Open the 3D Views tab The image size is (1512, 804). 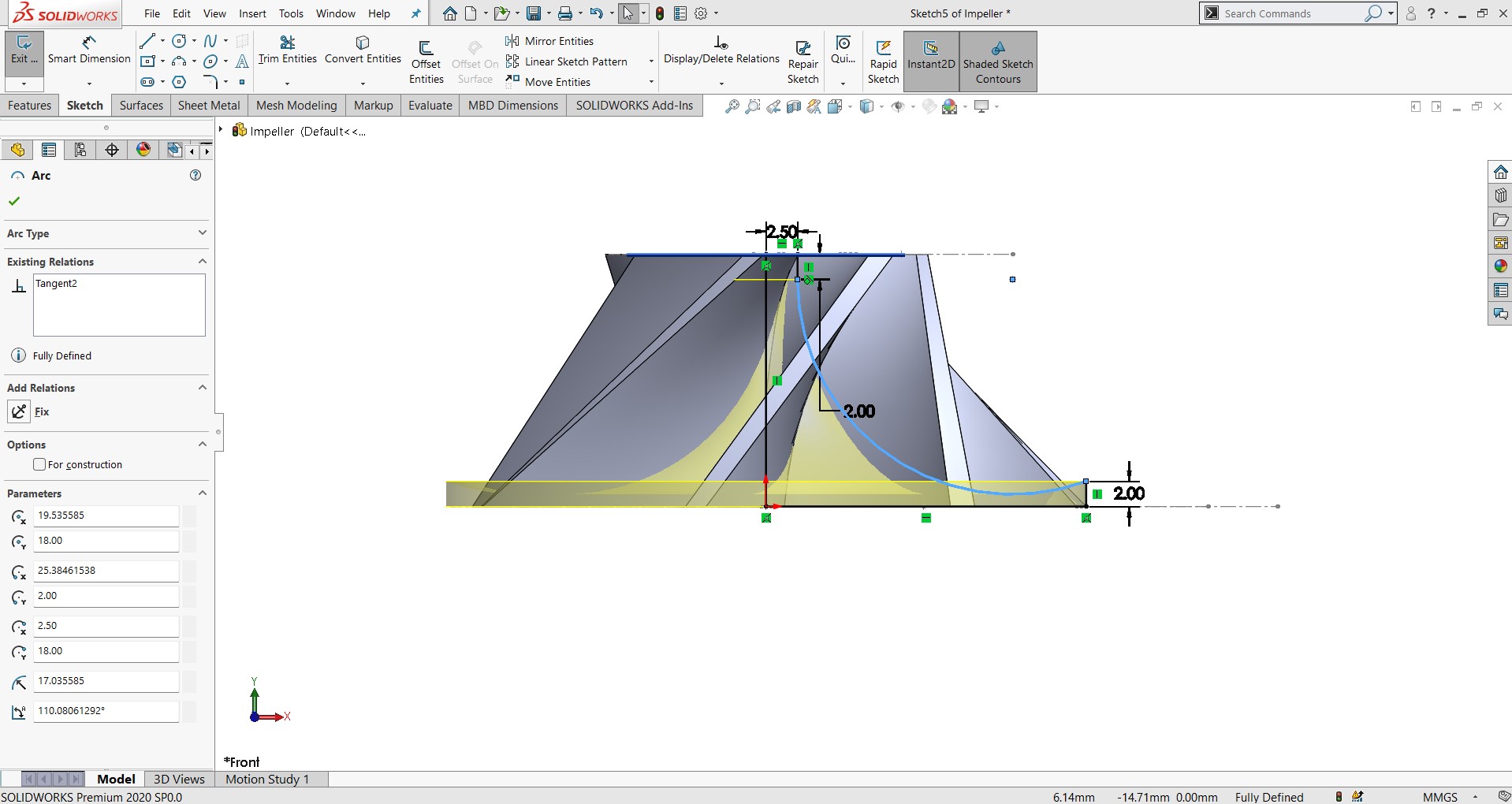pyautogui.click(x=179, y=779)
